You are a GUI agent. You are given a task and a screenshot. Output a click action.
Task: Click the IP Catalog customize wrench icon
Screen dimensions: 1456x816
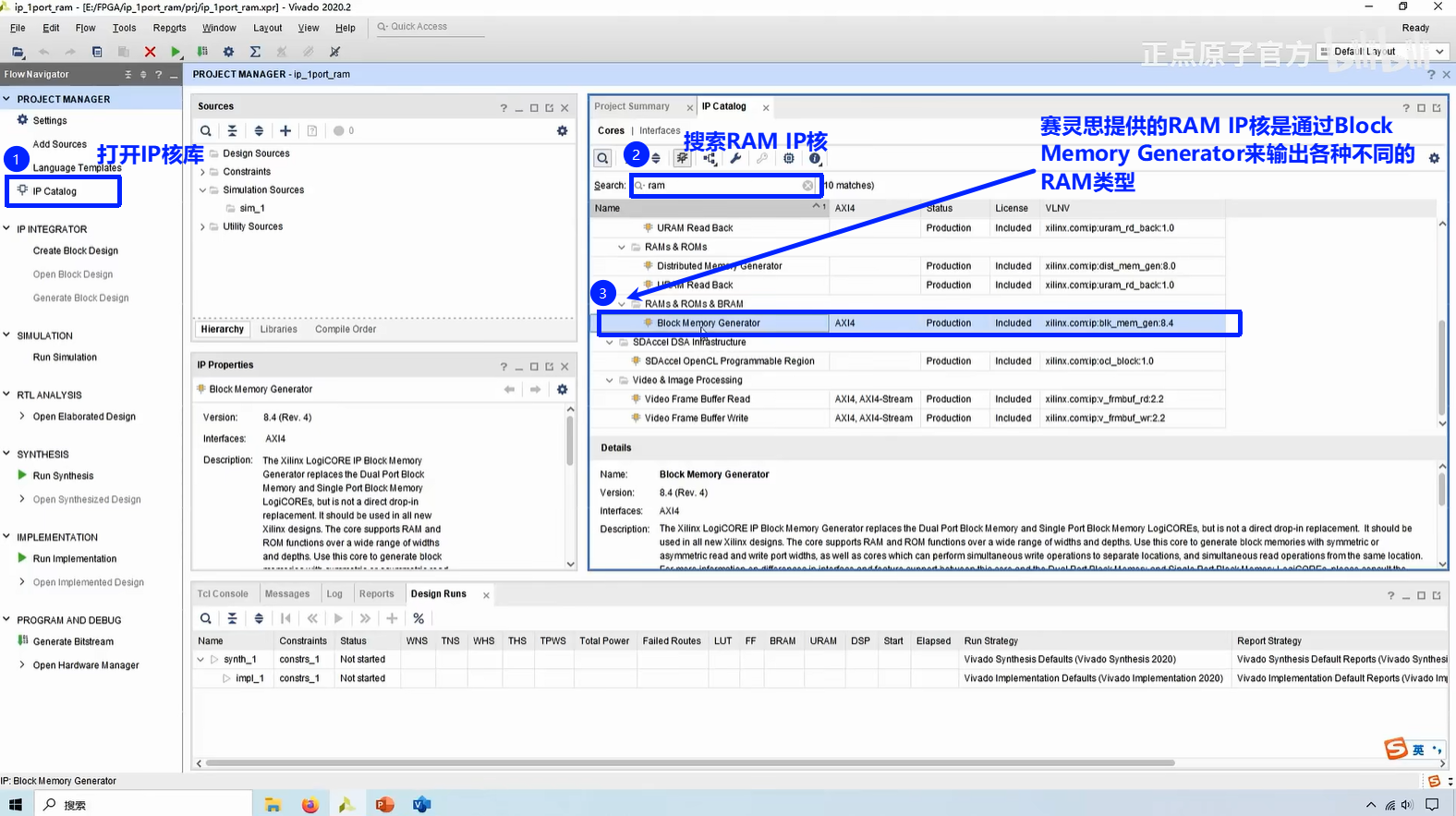735,158
